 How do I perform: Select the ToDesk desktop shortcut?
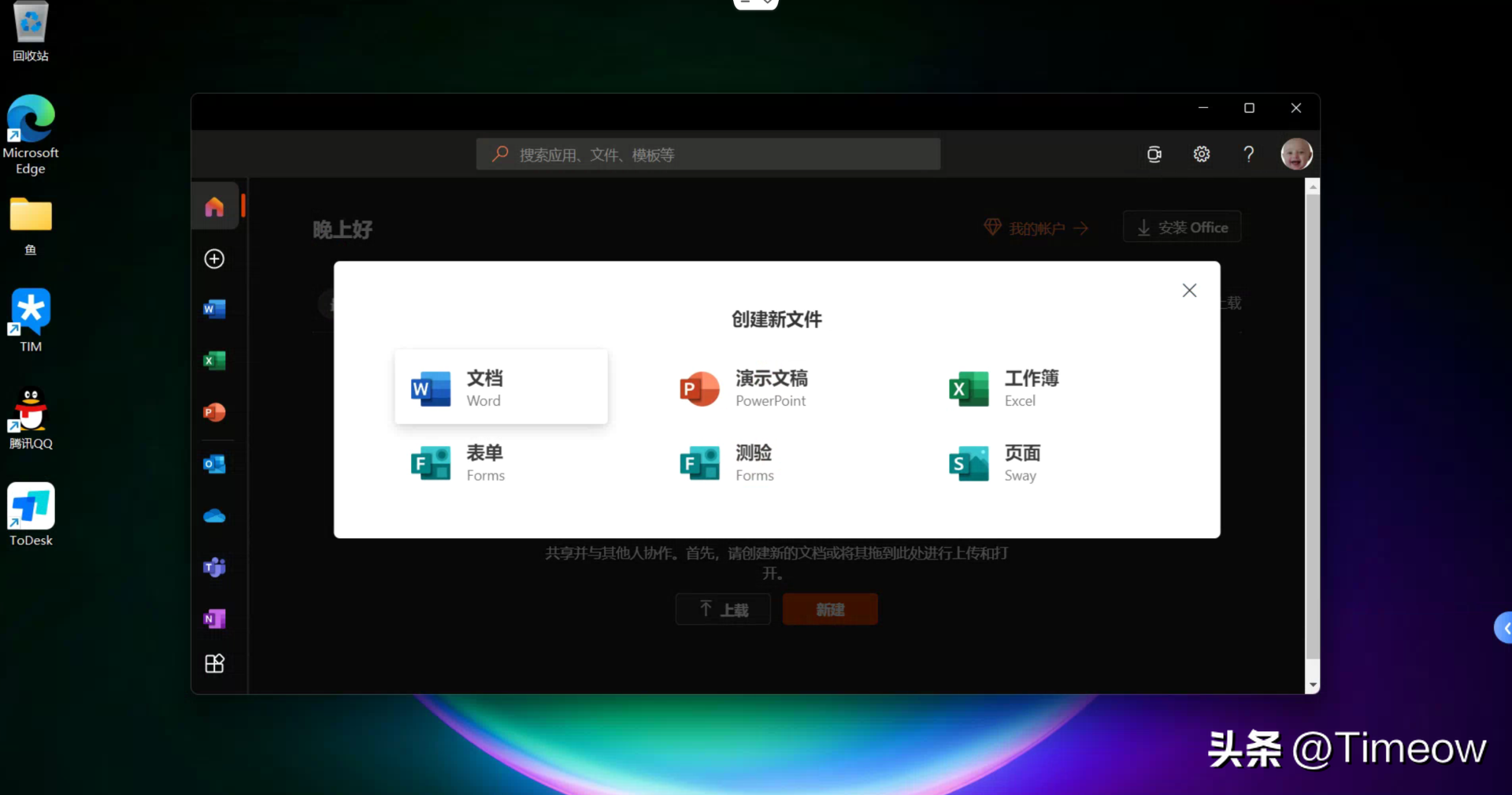31,515
